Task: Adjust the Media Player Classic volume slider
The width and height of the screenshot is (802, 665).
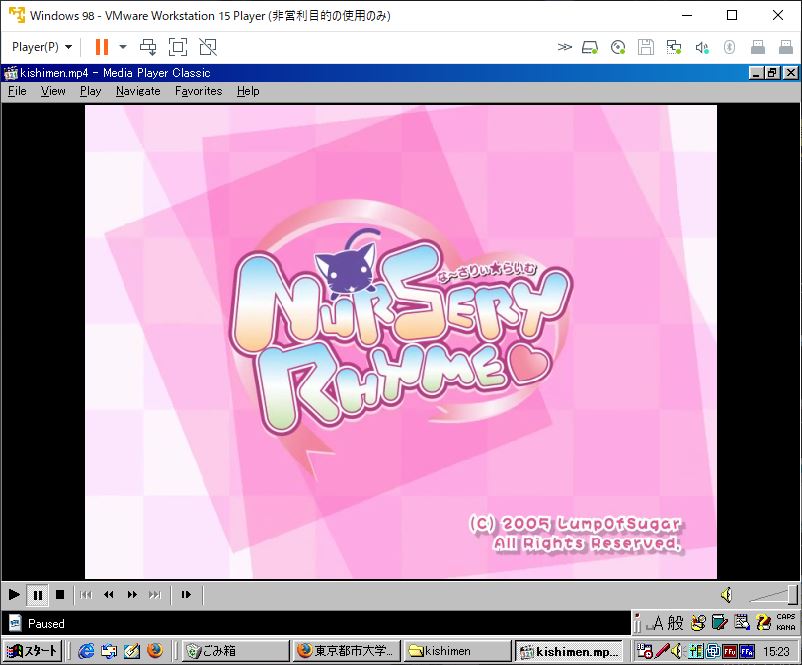Action: (772, 595)
